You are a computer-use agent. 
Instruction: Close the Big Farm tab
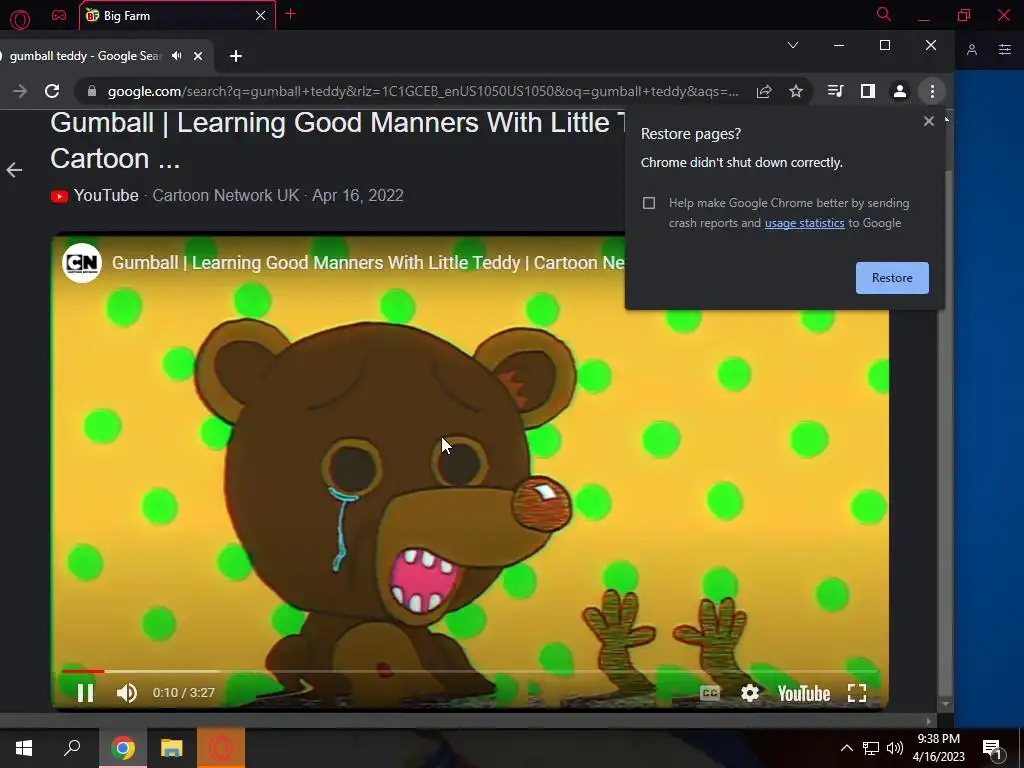(261, 16)
